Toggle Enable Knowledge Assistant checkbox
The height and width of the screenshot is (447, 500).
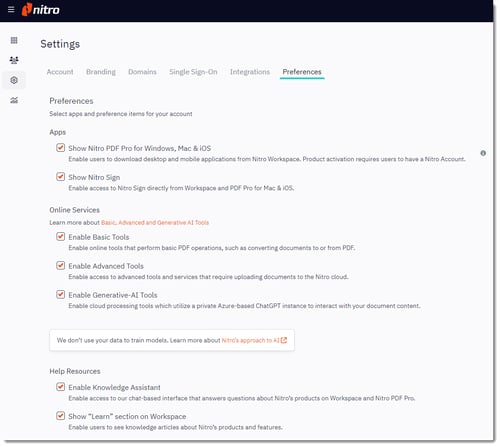tap(60, 387)
